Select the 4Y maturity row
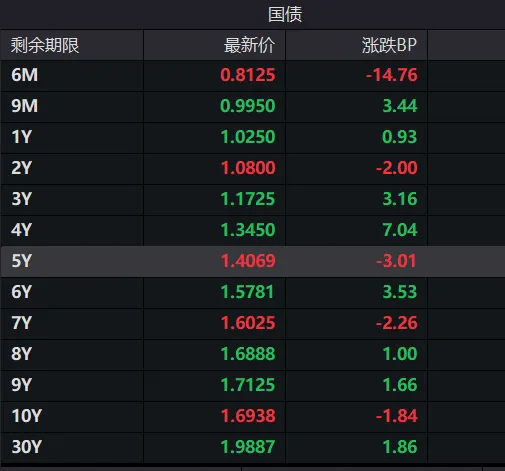Screen dimensions: 505x471 pos(252,230)
